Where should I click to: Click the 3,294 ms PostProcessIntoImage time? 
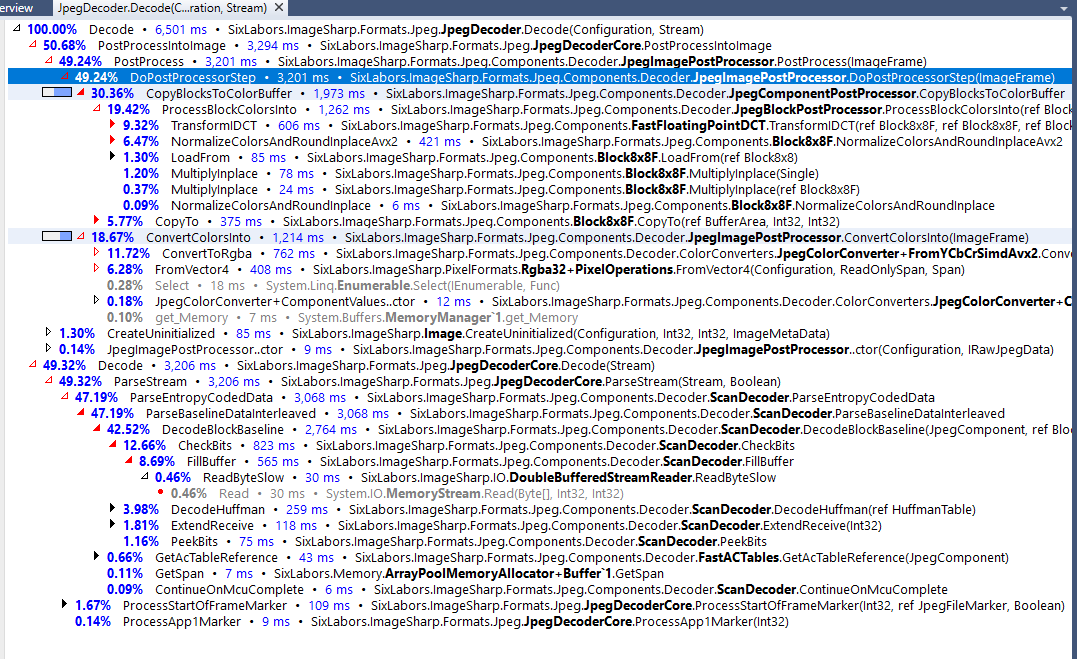(273, 45)
